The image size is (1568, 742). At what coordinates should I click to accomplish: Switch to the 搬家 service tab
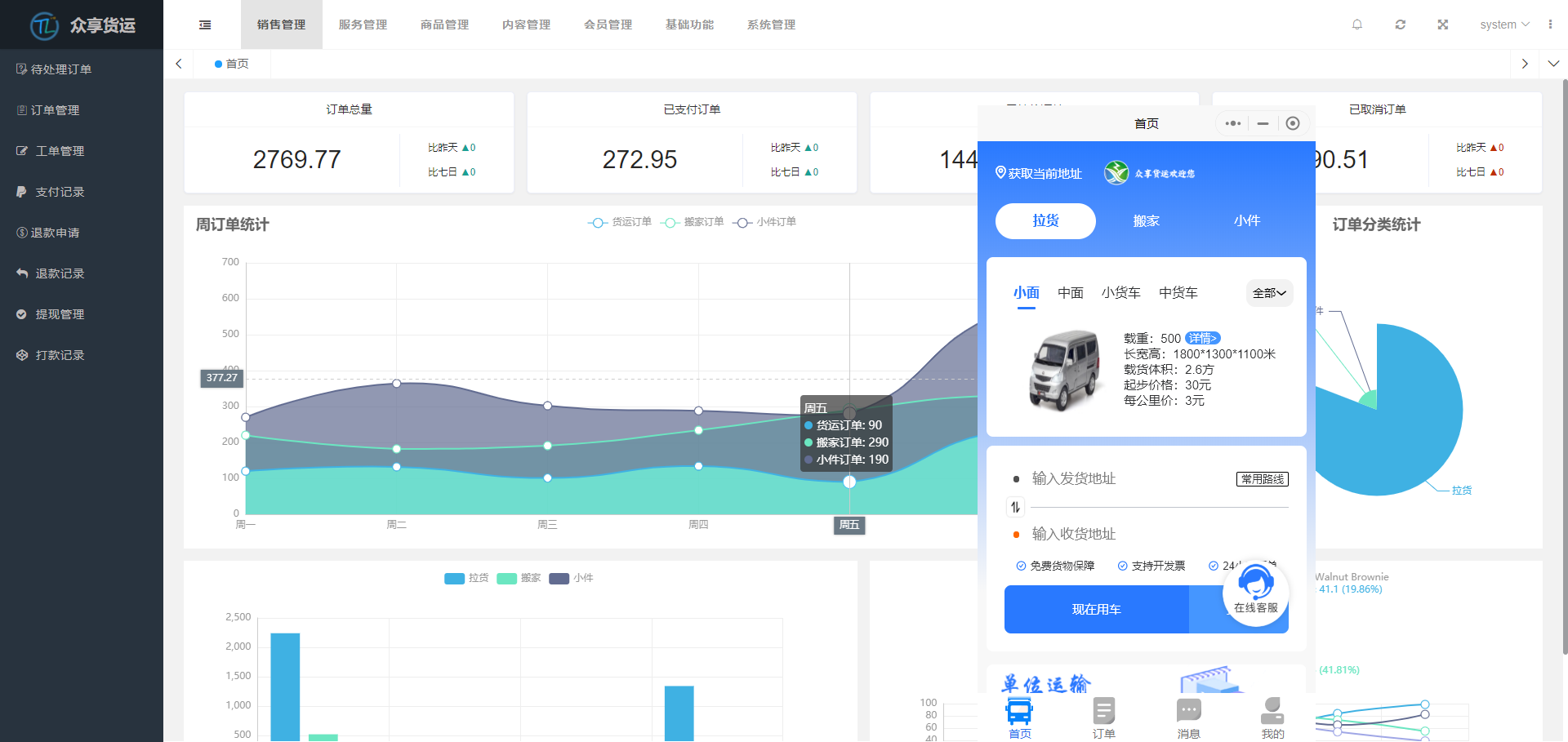click(x=1146, y=221)
